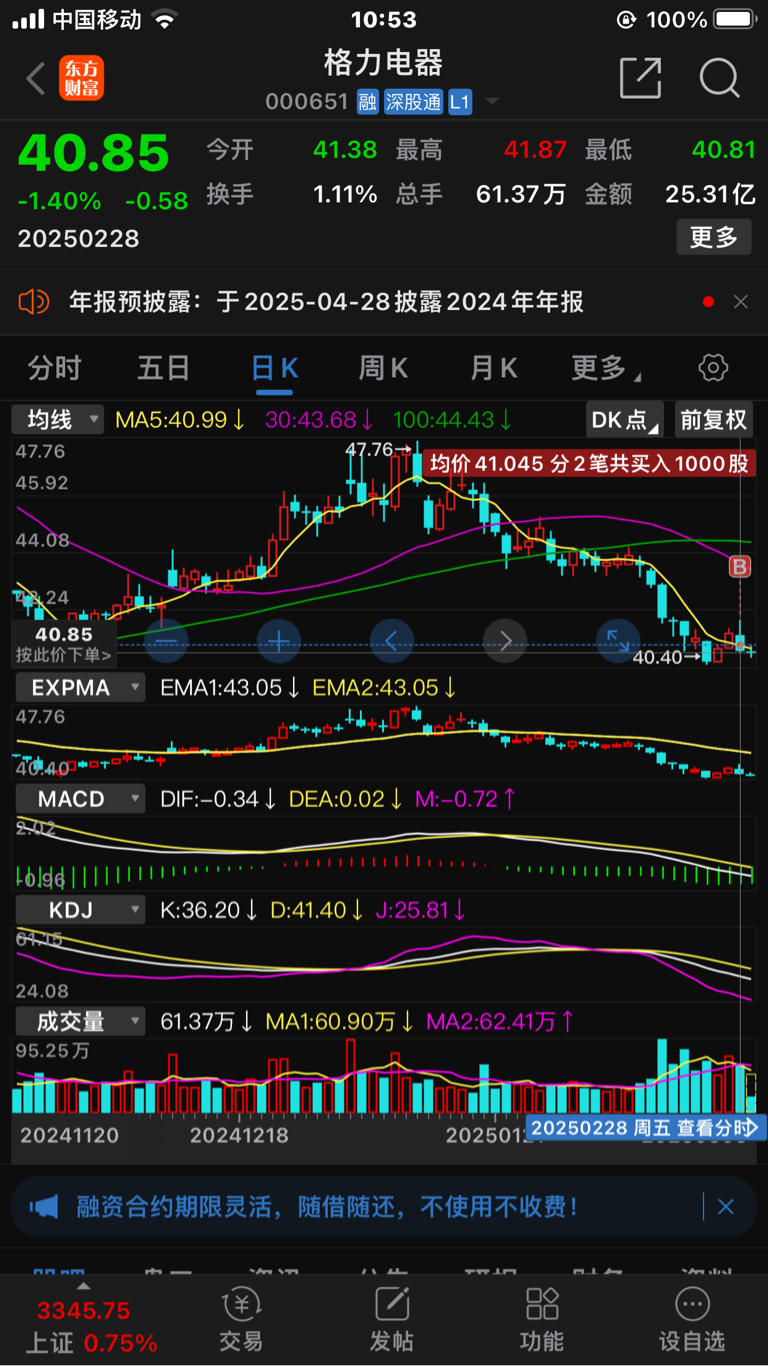Tap the megaphone ad icon

(x=44, y=1207)
